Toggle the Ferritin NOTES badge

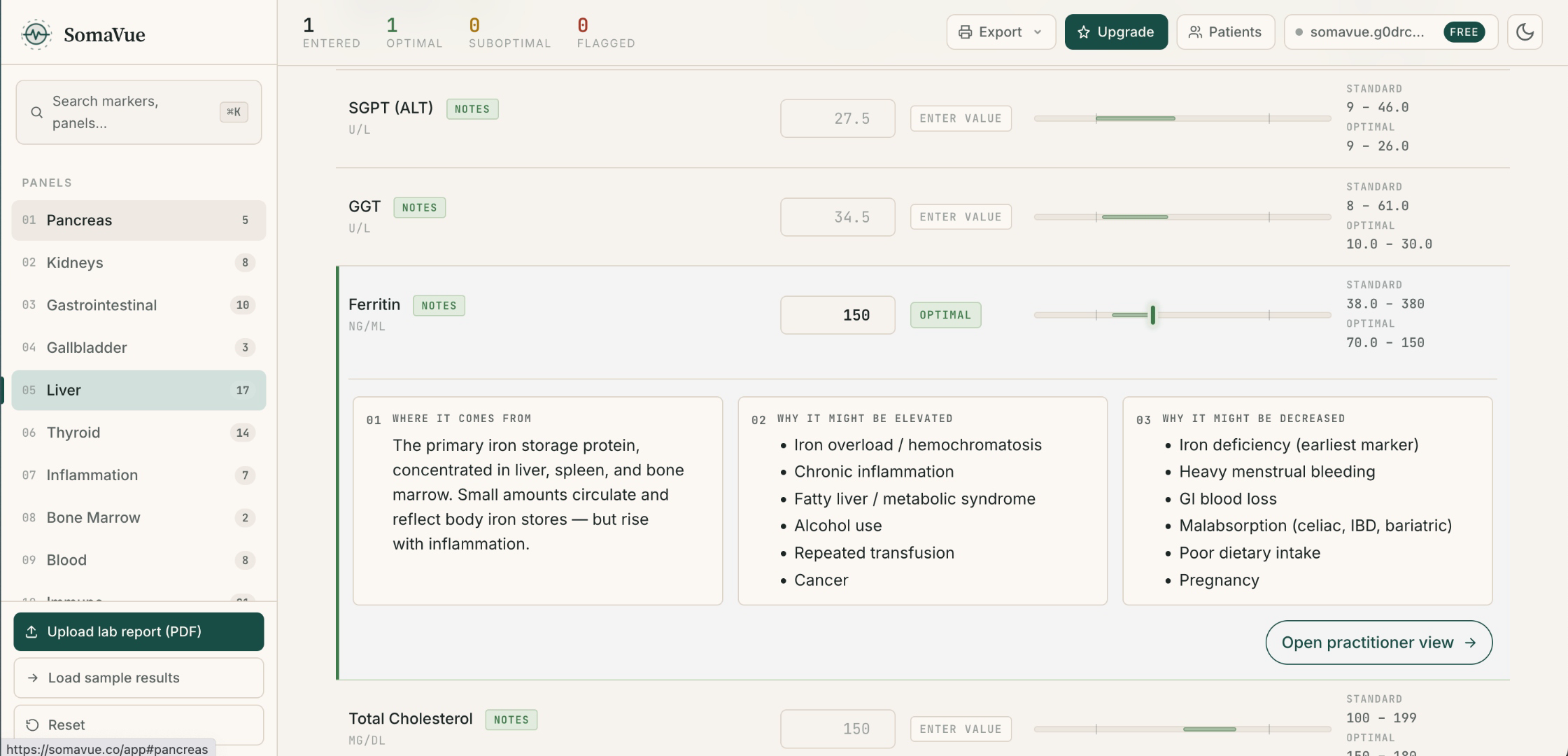click(439, 306)
